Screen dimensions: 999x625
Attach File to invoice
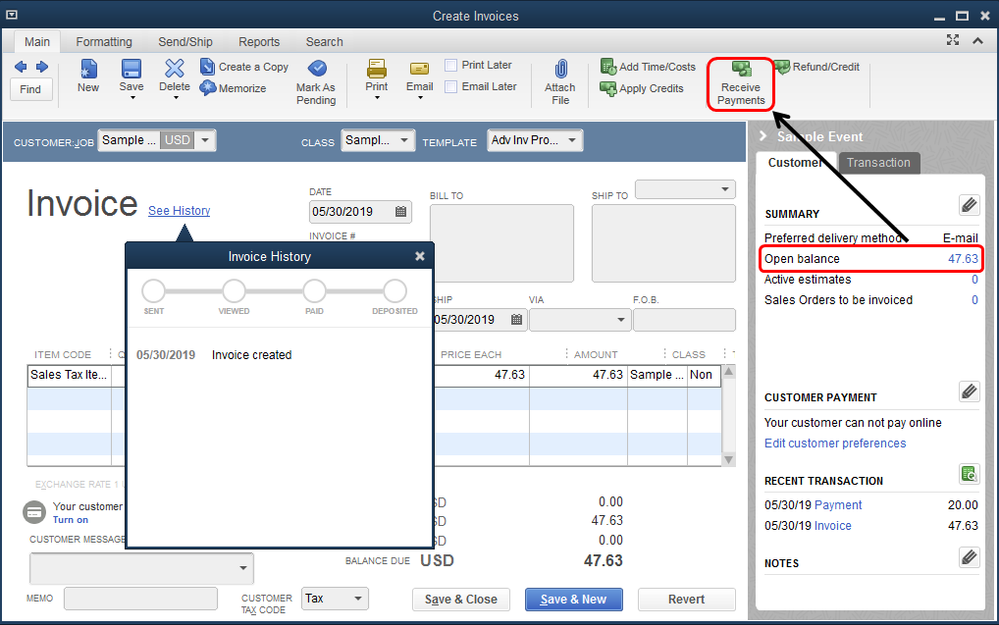coord(560,82)
